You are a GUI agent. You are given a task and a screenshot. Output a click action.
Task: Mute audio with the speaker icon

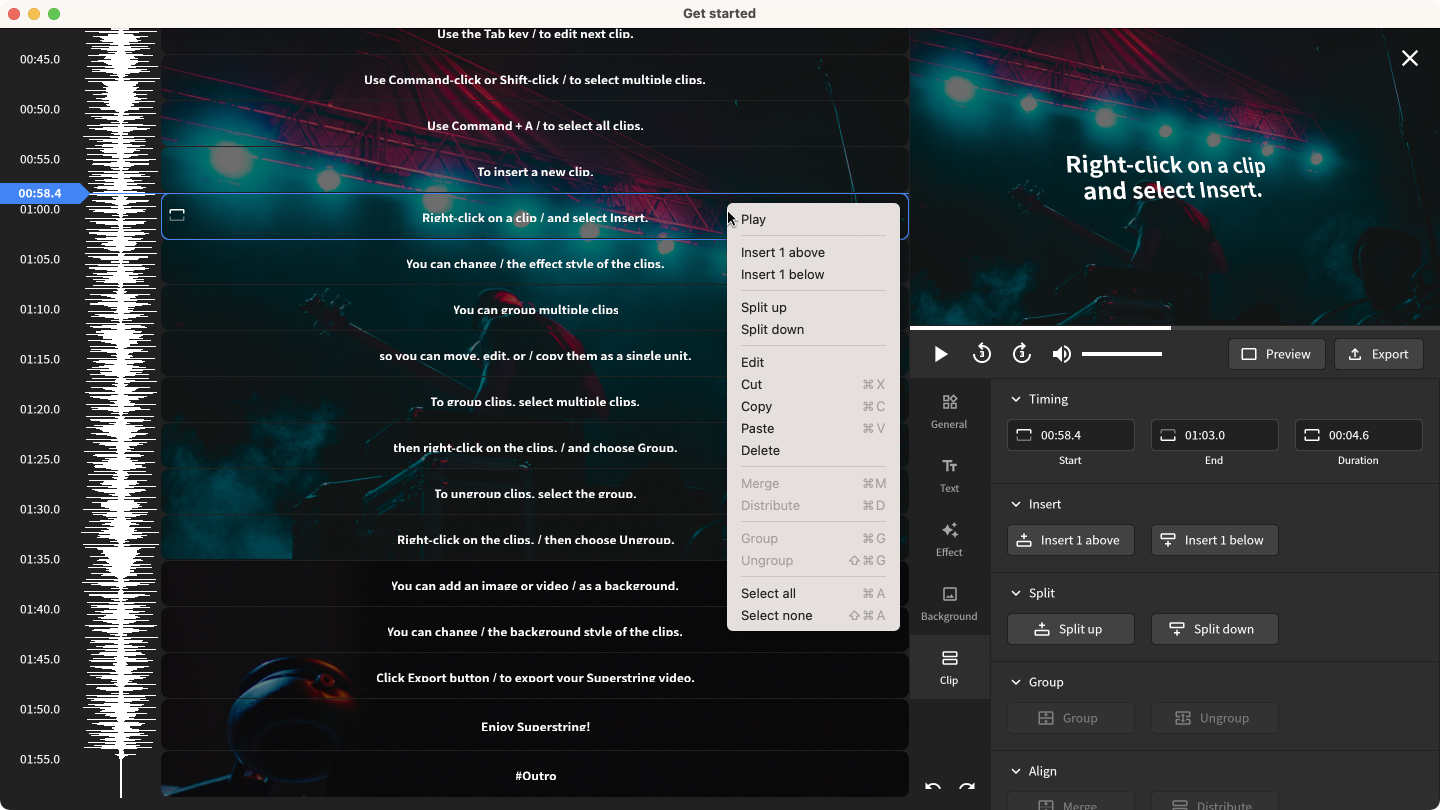tap(1061, 354)
